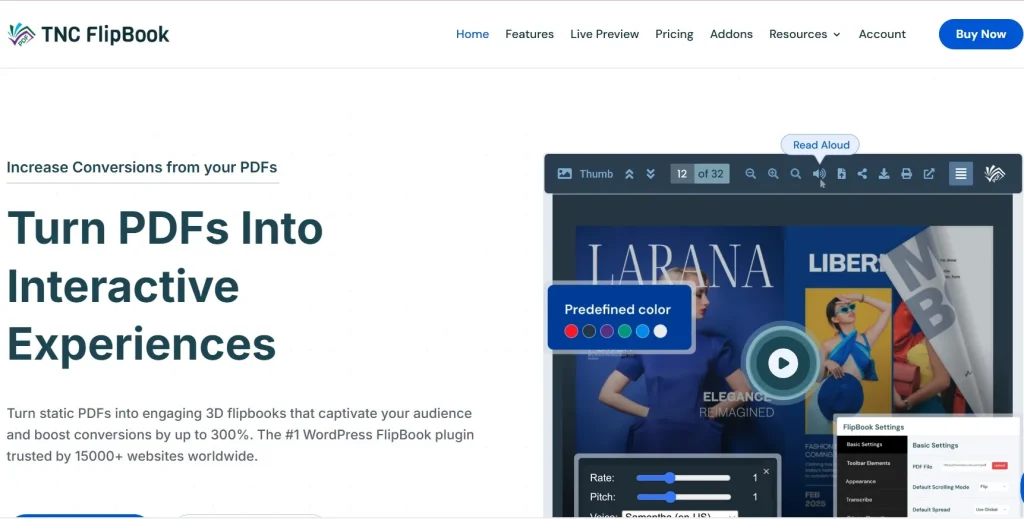Image resolution: width=1024 pixels, height=519 pixels.
Task: Toggle the highlighted list view button
Action: (960, 174)
